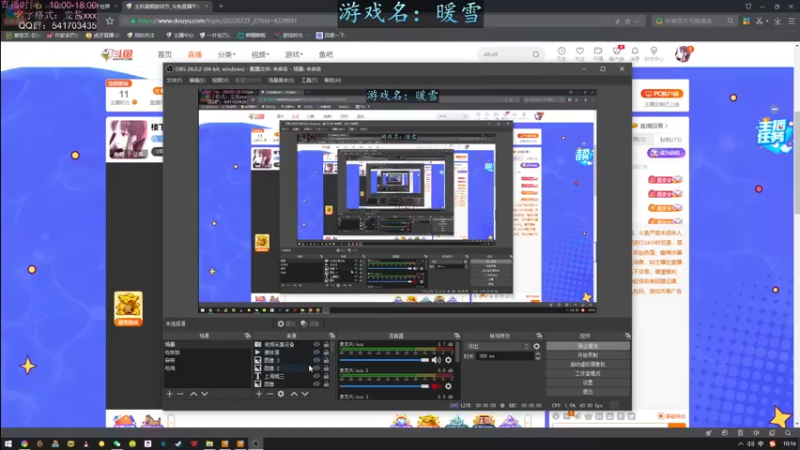Open Douyu followed heart icon
This screenshot has width=800, height=450.
point(580,51)
